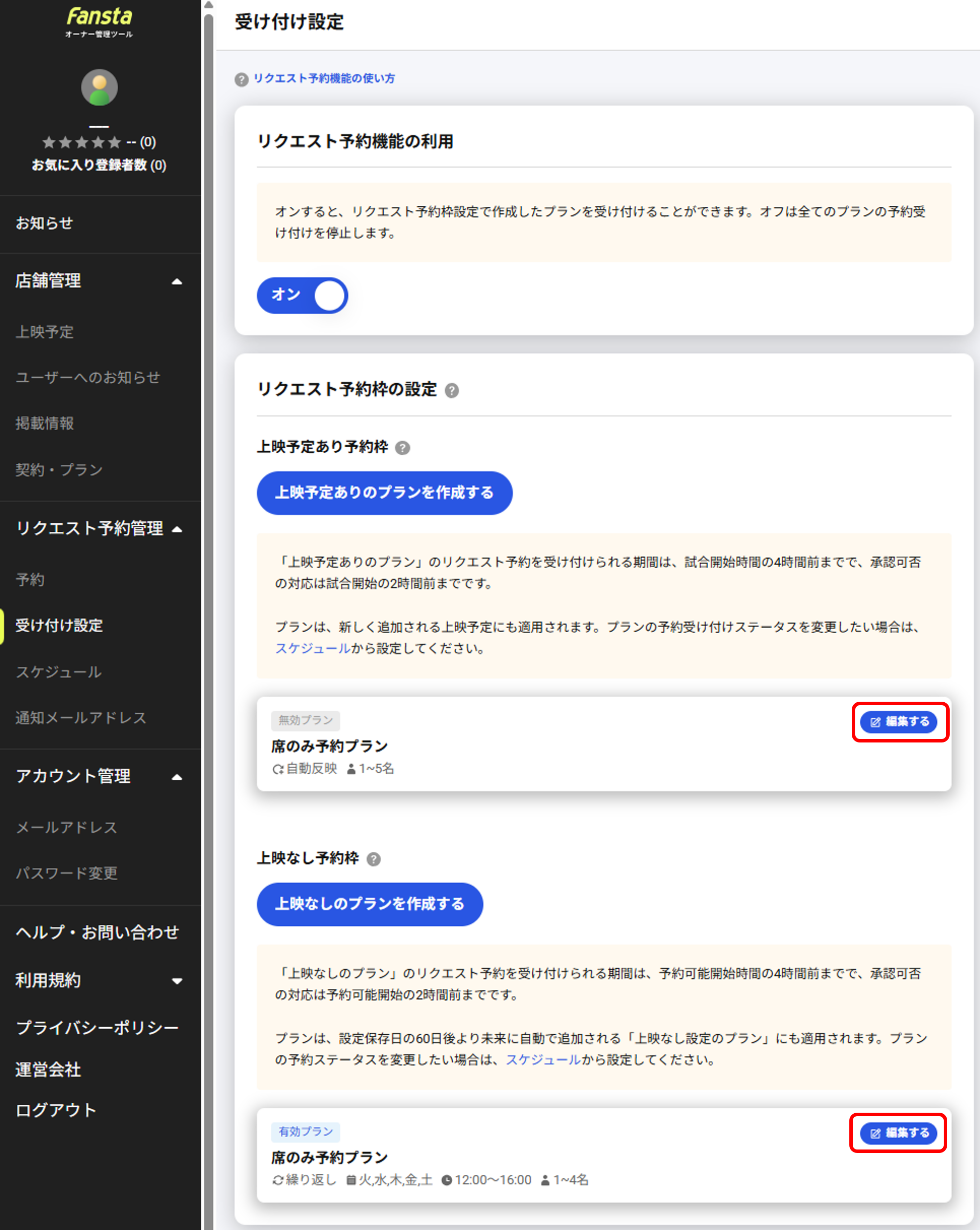Edit the 無効プラン 席のみ予約プラン

(x=899, y=722)
